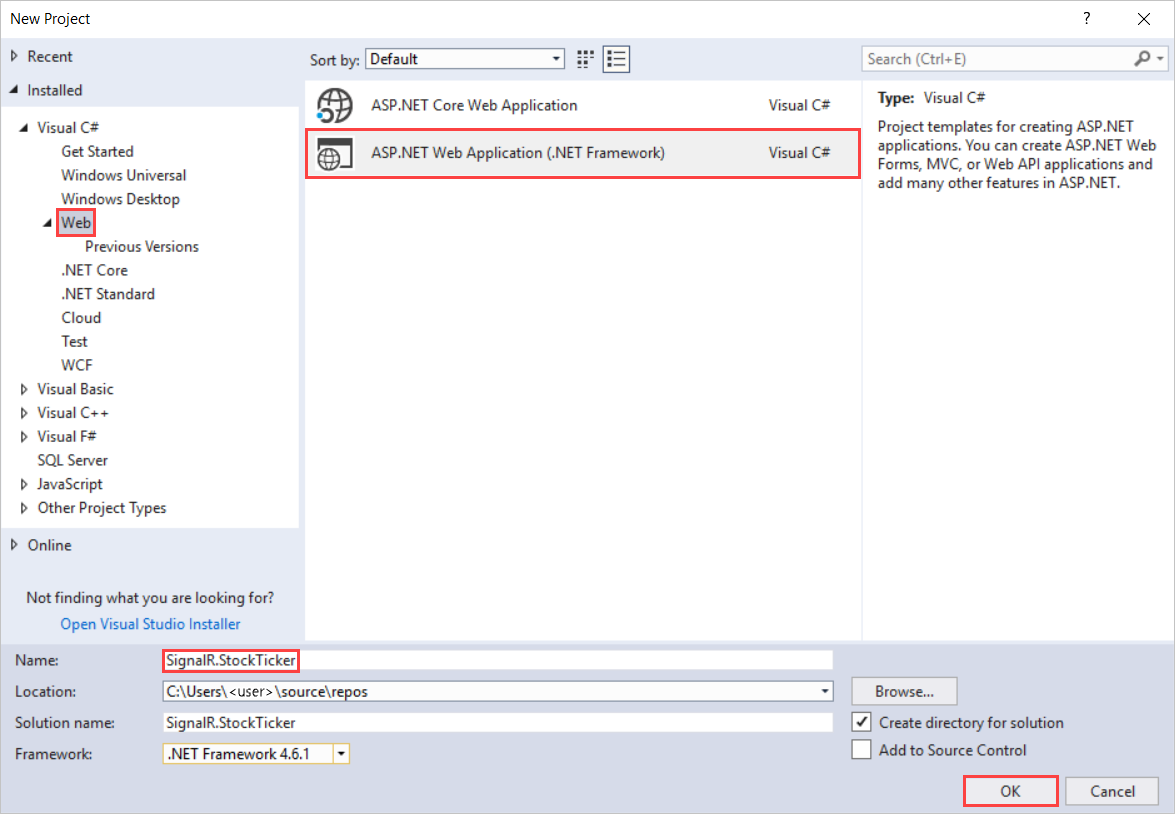This screenshot has height=814, width=1175.
Task: Click the OK button
Action: pos(1010,791)
